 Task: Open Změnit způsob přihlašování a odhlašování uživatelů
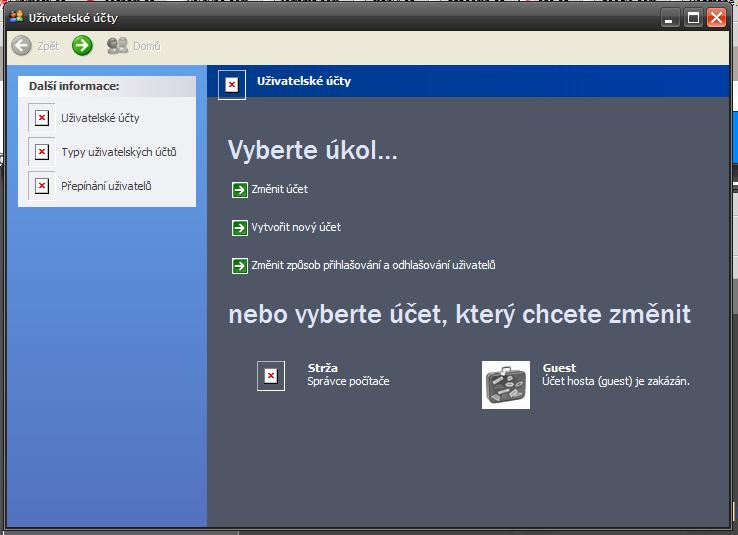[x=373, y=265]
